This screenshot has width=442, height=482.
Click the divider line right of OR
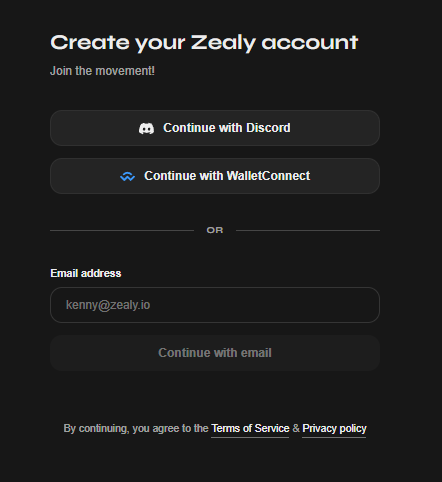click(x=308, y=230)
